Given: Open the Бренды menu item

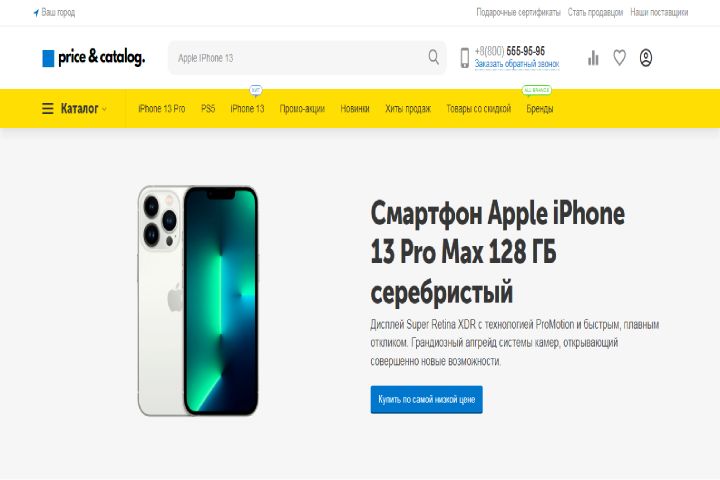Looking at the screenshot, I should click(540, 109).
